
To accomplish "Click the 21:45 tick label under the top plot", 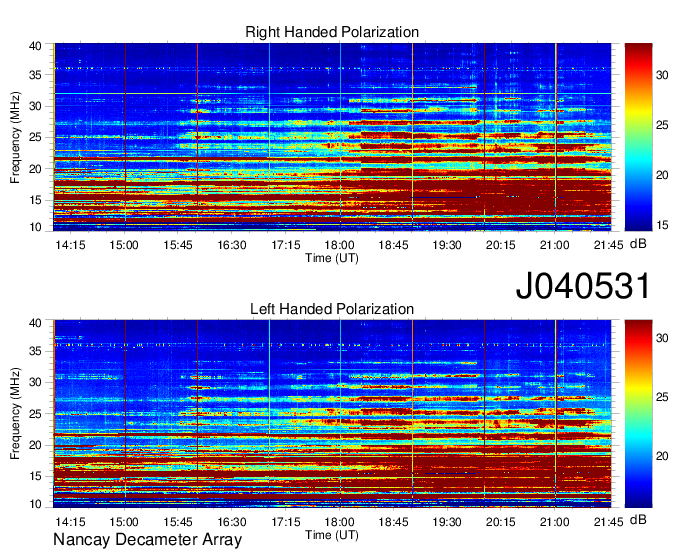I will [x=608, y=245].
